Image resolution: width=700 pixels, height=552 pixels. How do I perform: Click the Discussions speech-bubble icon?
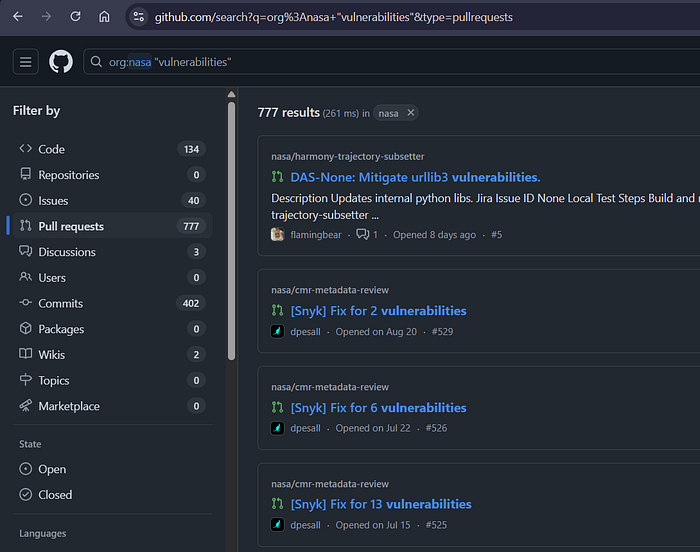click(25, 251)
